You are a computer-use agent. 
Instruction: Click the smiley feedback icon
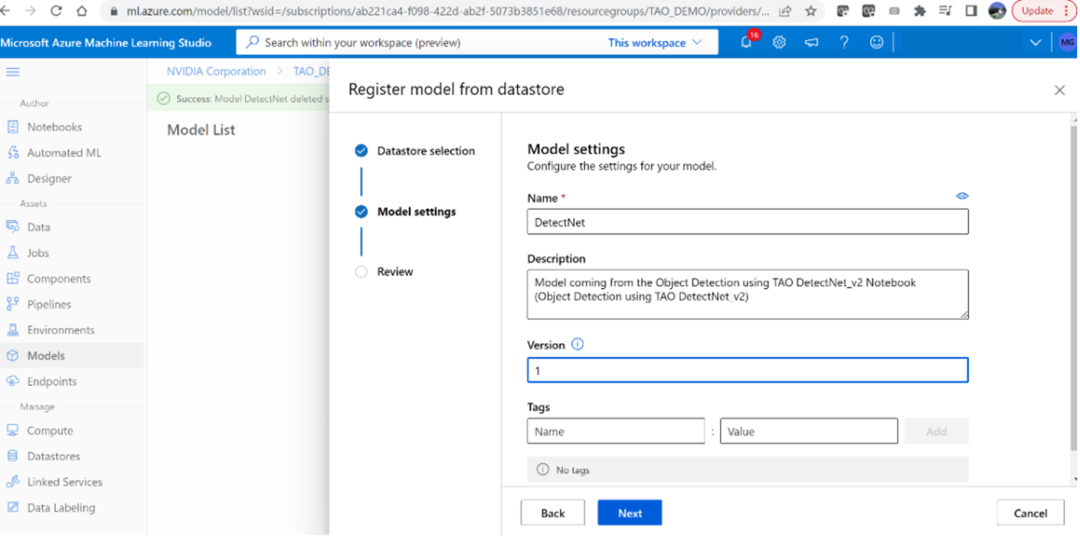click(876, 42)
